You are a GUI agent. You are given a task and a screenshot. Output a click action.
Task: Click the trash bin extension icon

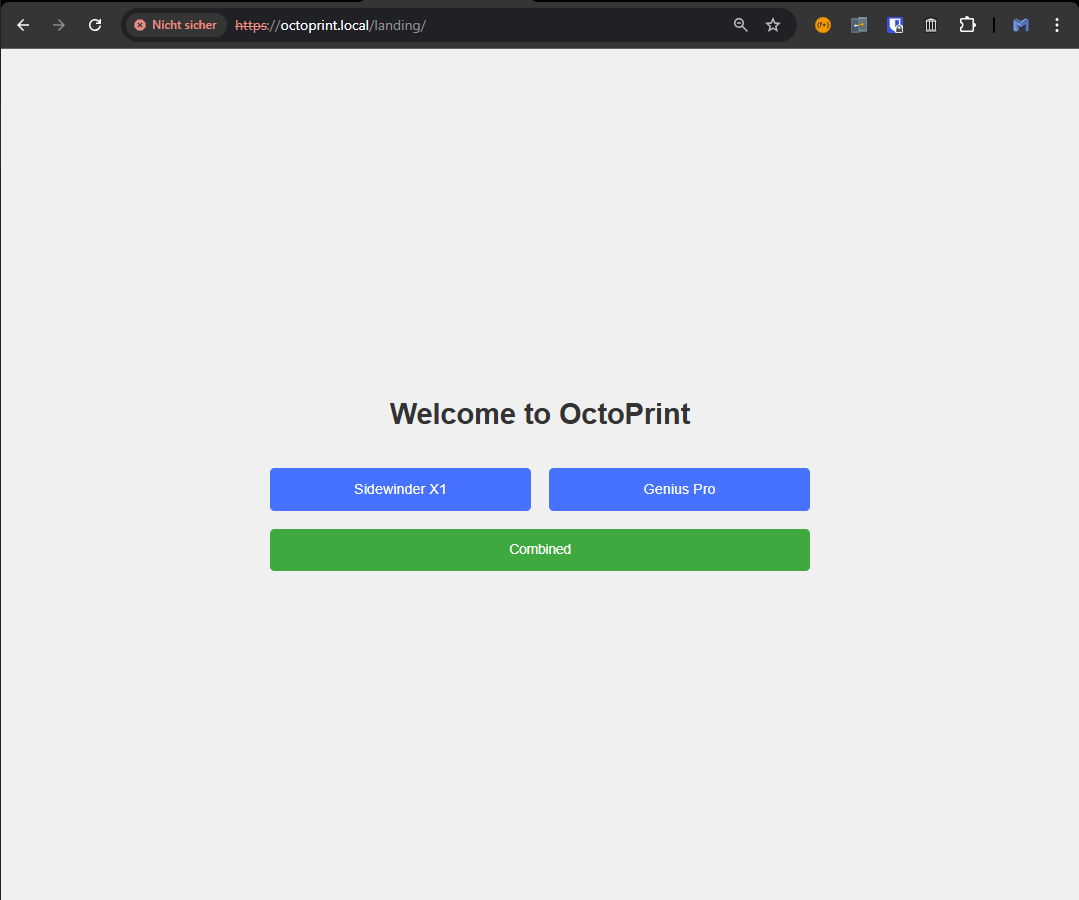(x=931, y=25)
